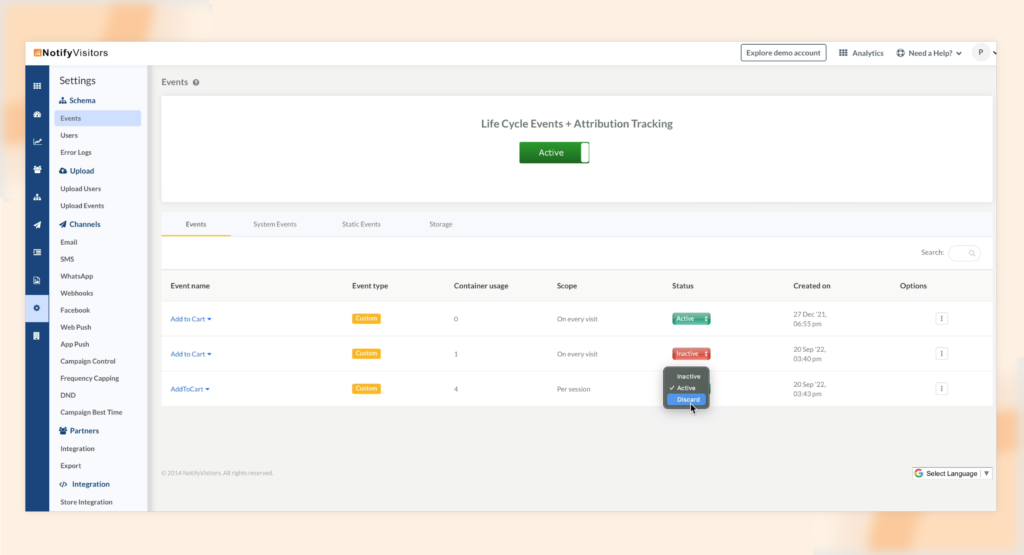Image resolution: width=1024 pixels, height=555 pixels.
Task: Open options menu for Inactive Add to Cart row
Action: click(x=941, y=353)
